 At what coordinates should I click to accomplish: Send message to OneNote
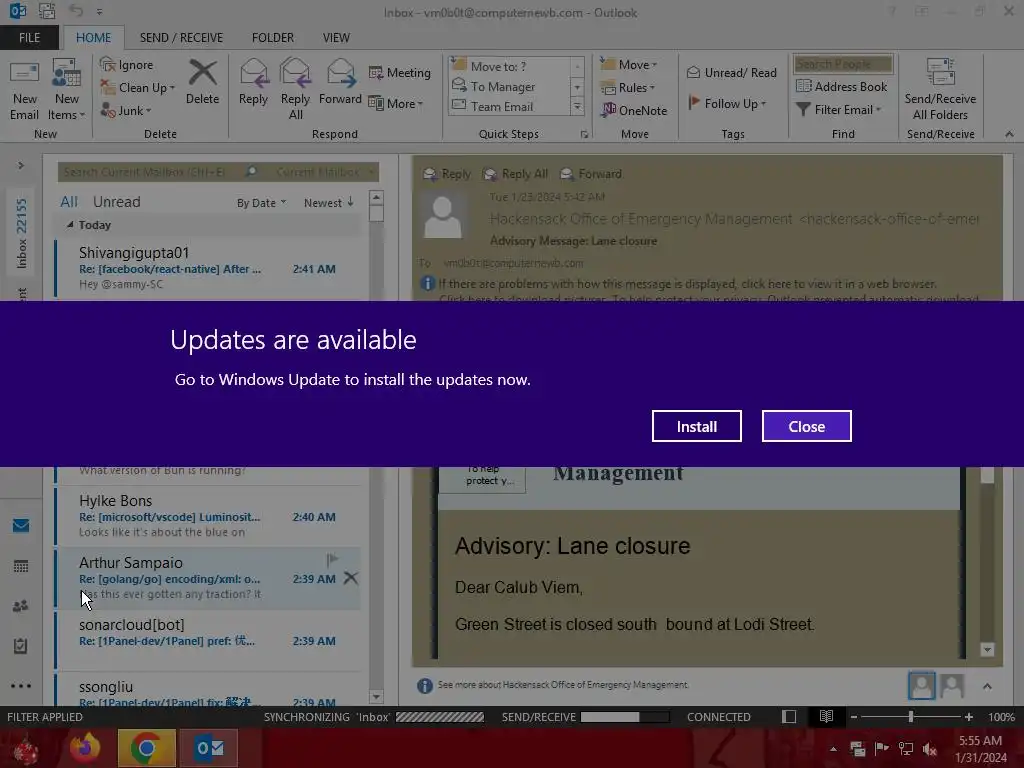pyautogui.click(x=634, y=110)
